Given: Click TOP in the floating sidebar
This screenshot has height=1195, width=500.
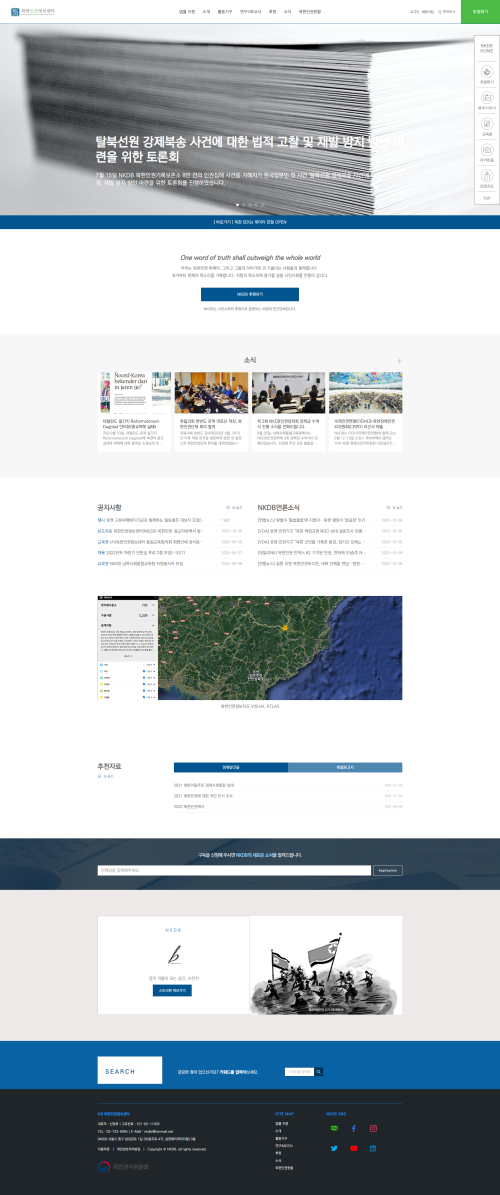Looking at the screenshot, I should pyautogui.click(x=487, y=198).
